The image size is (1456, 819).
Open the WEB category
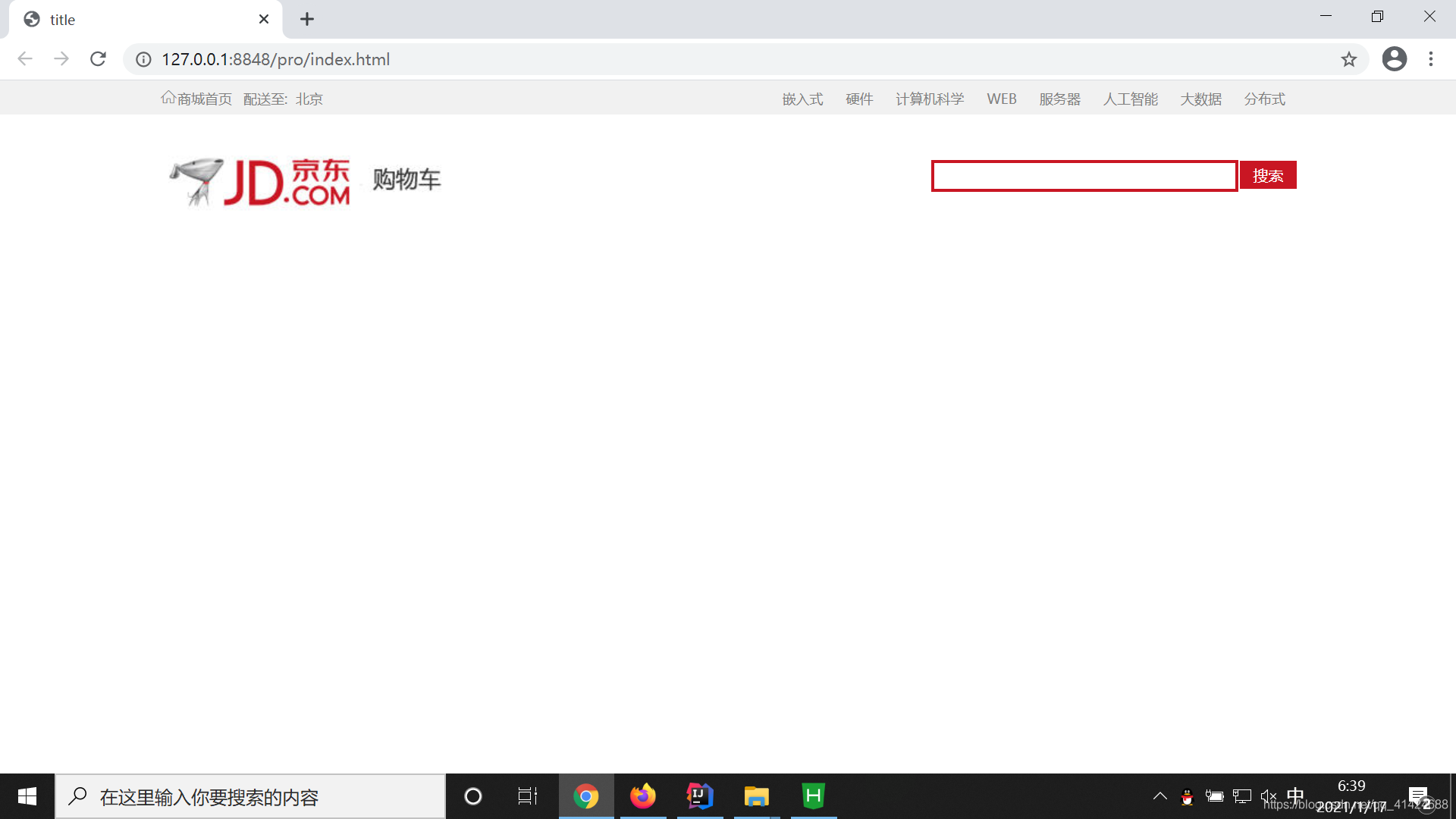pyautogui.click(x=1001, y=99)
